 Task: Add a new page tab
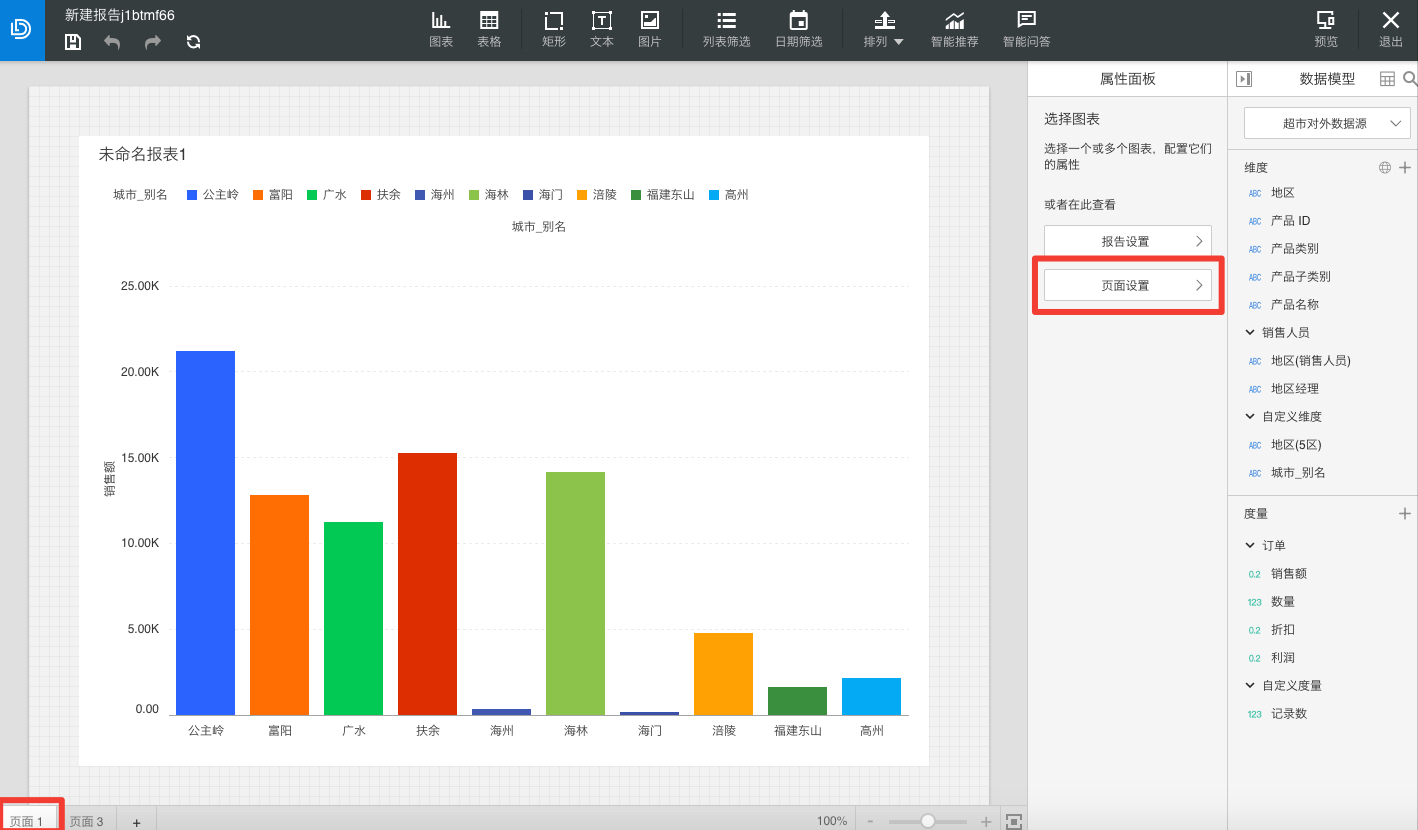point(137,822)
